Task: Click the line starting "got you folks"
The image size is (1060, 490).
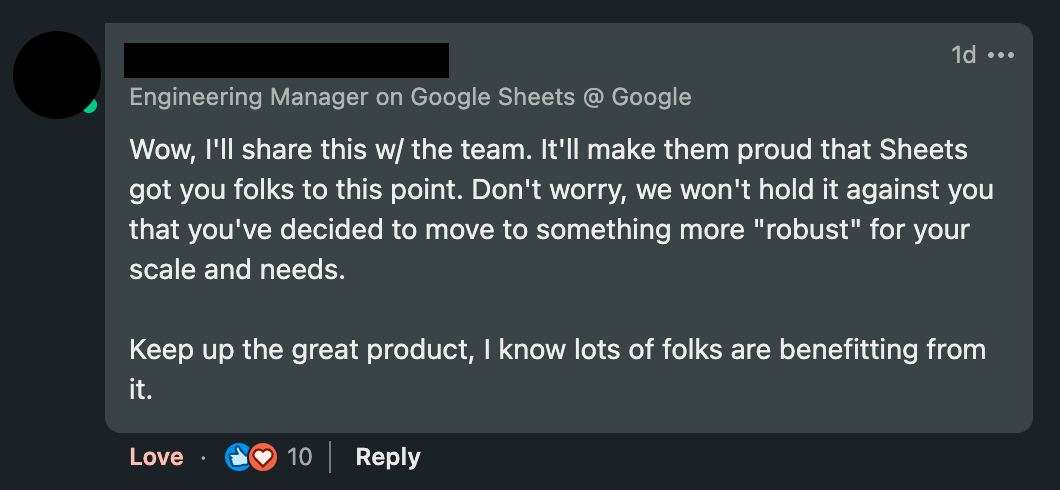Action: click(x=561, y=190)
